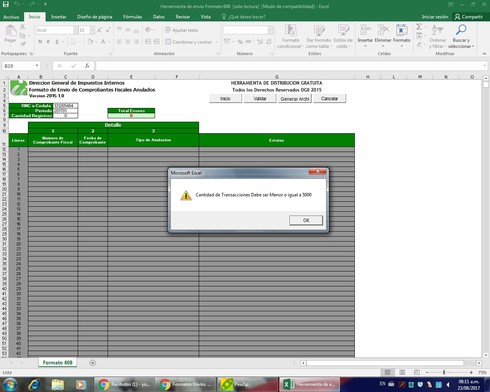Click the ¿Qué desea hacer? search box
This screenshot has width=490, height=392.
[x=244, y=17]
